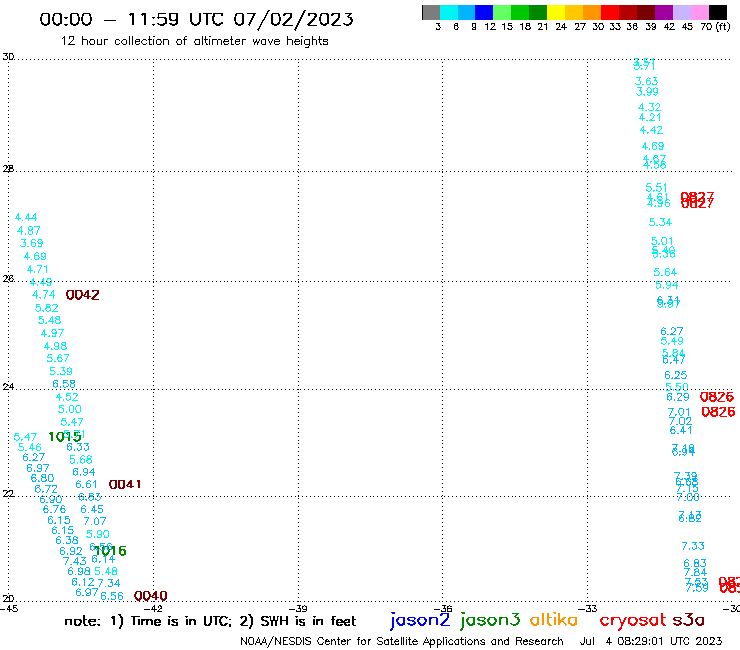Select the pure blue swatch above 12

click(484, 12)
